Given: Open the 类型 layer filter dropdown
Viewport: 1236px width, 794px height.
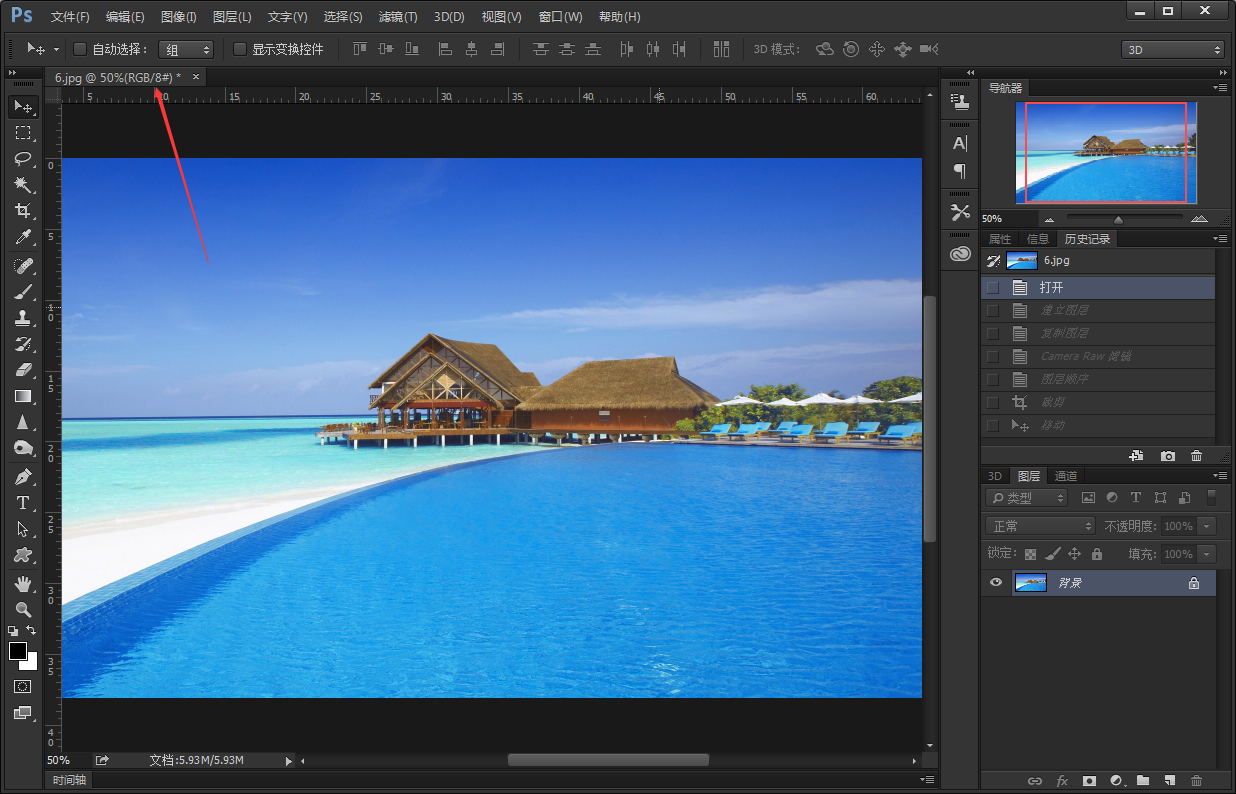Looking at the screenshot, I should [1027, 498].
